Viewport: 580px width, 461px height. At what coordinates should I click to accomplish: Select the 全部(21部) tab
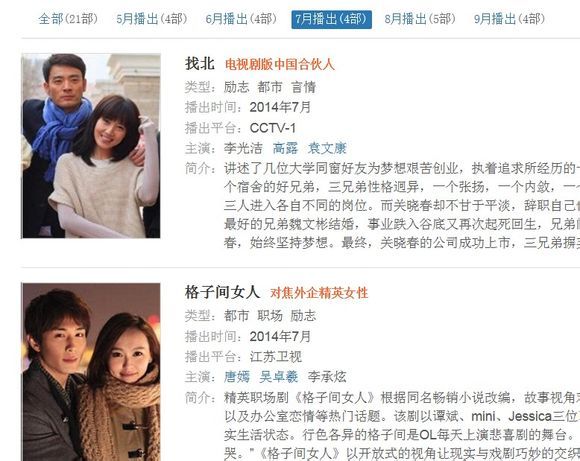(68, 19)
